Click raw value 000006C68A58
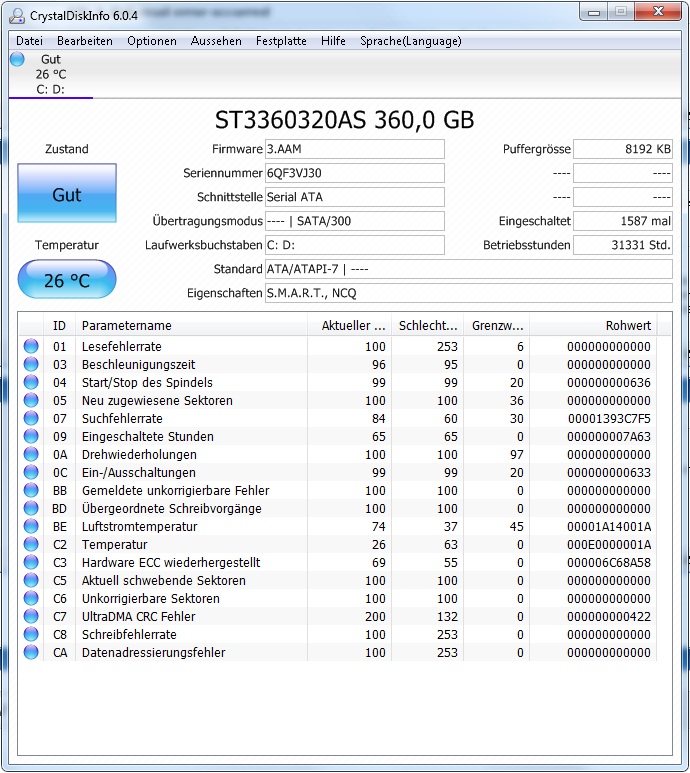 point(609,562)
